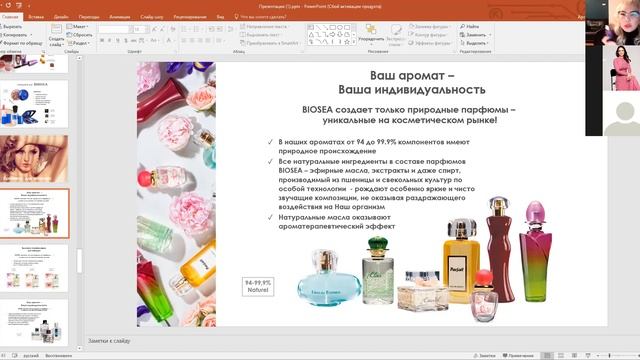This screenshot has height=360, width=640.
Task: Click Преобразовать в SmartArt
Action: [x=269, y=43]
